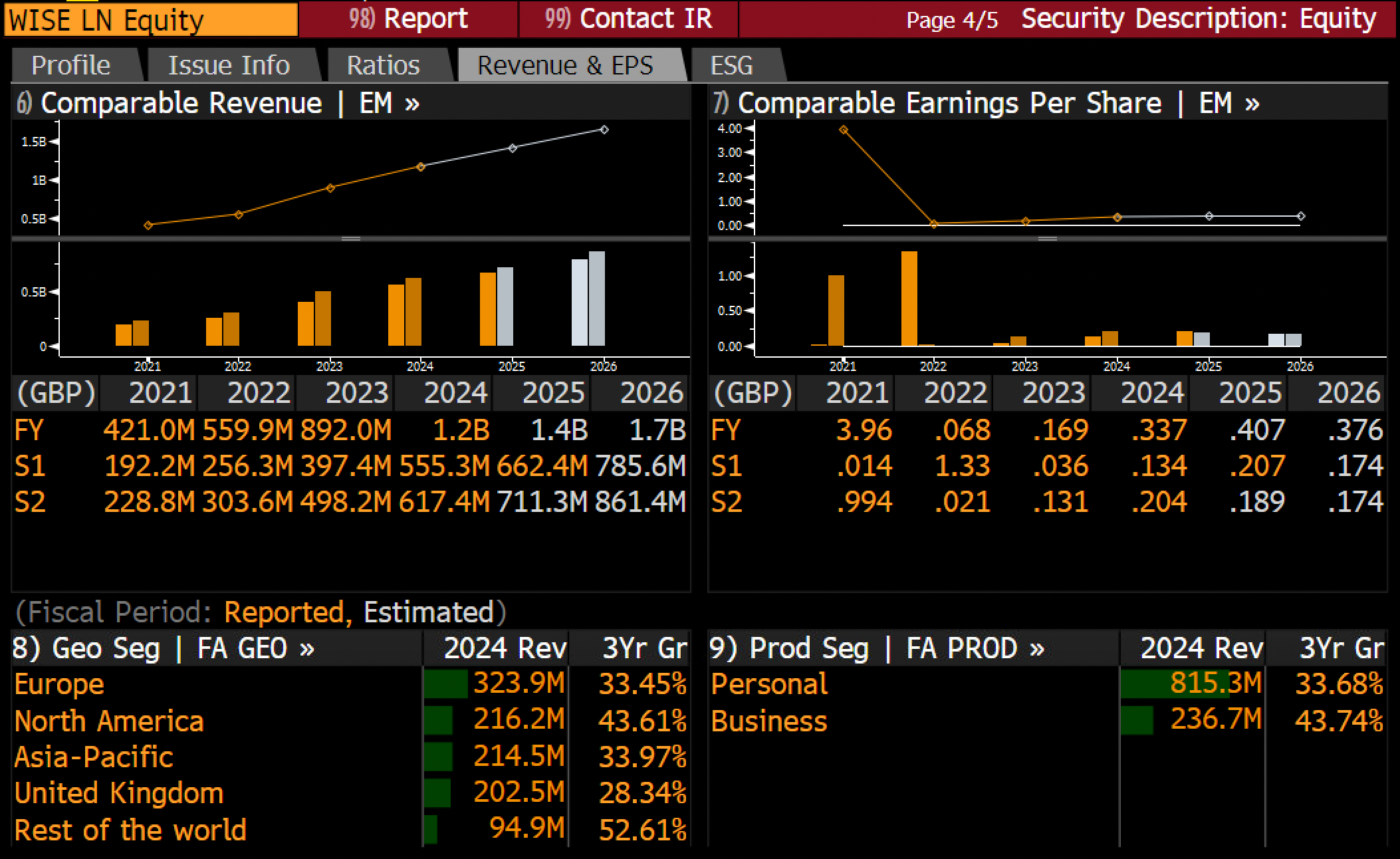Select the Business product segment row
Viewport: 1400px width, 859px height.
1048,721
